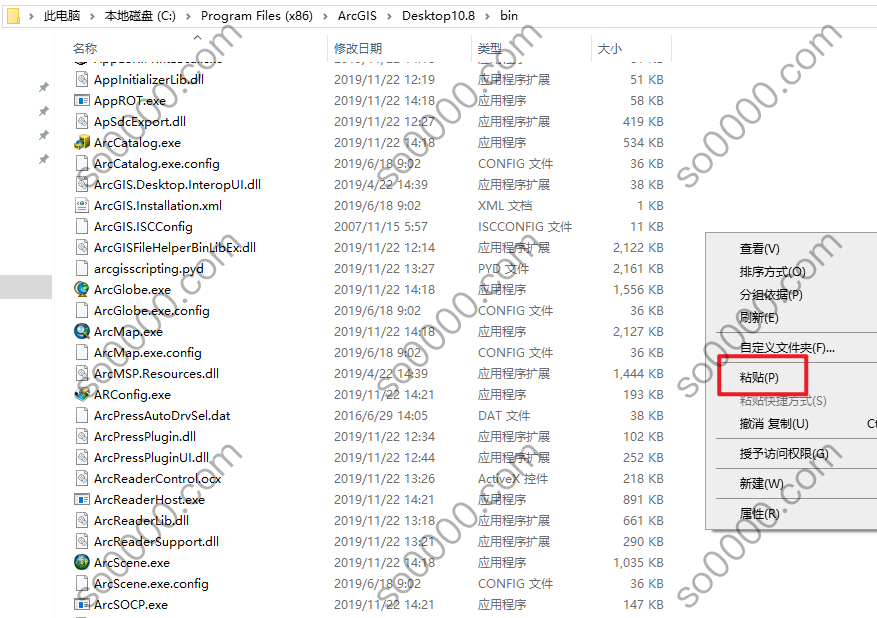The image size is (877, 618).
Task: Select 撤消 复制(U) in context menu
Action: tap(774, 423)
